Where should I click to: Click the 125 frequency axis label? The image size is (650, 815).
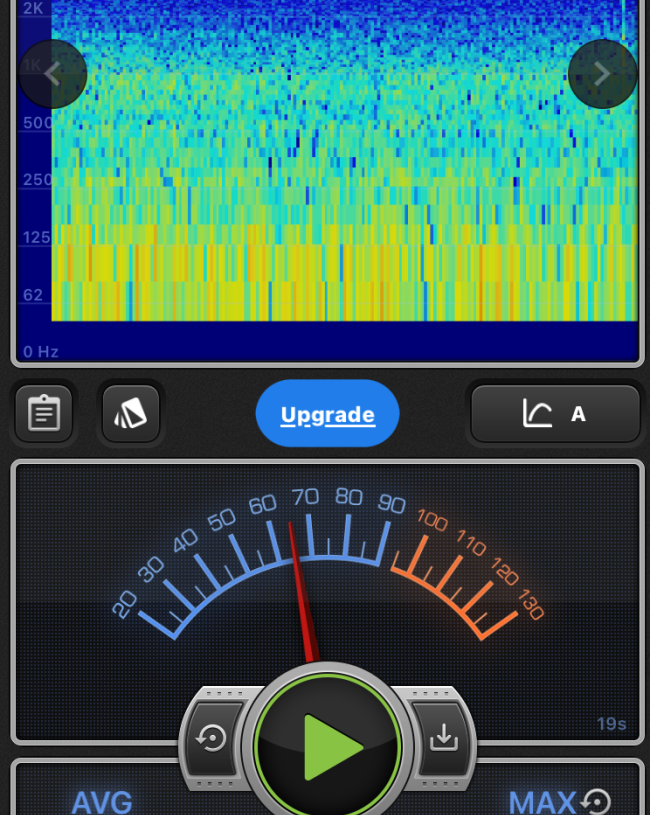(x=37, y=238)
